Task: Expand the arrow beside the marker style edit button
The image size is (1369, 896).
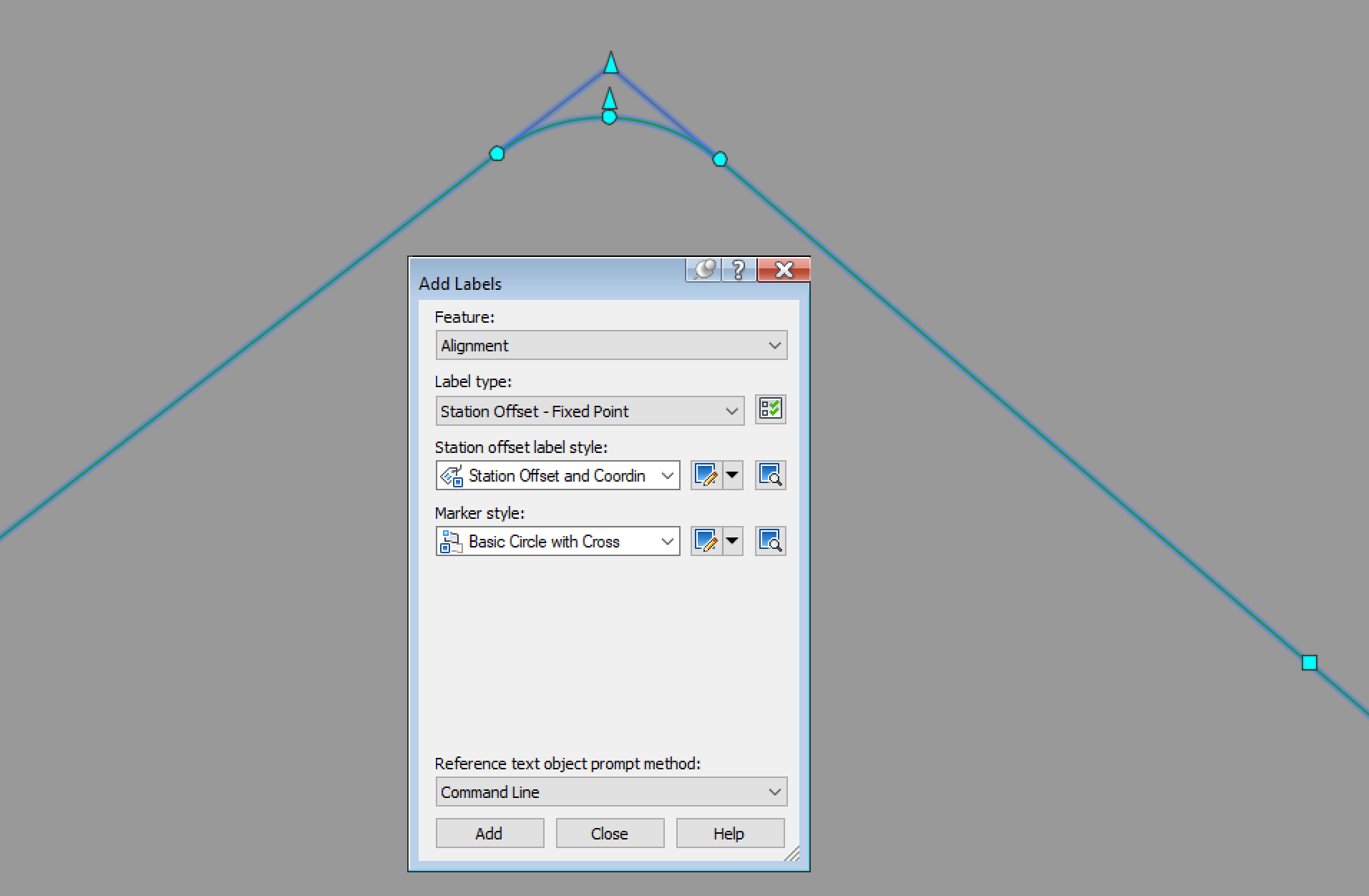Action: [x=733, y=541]
